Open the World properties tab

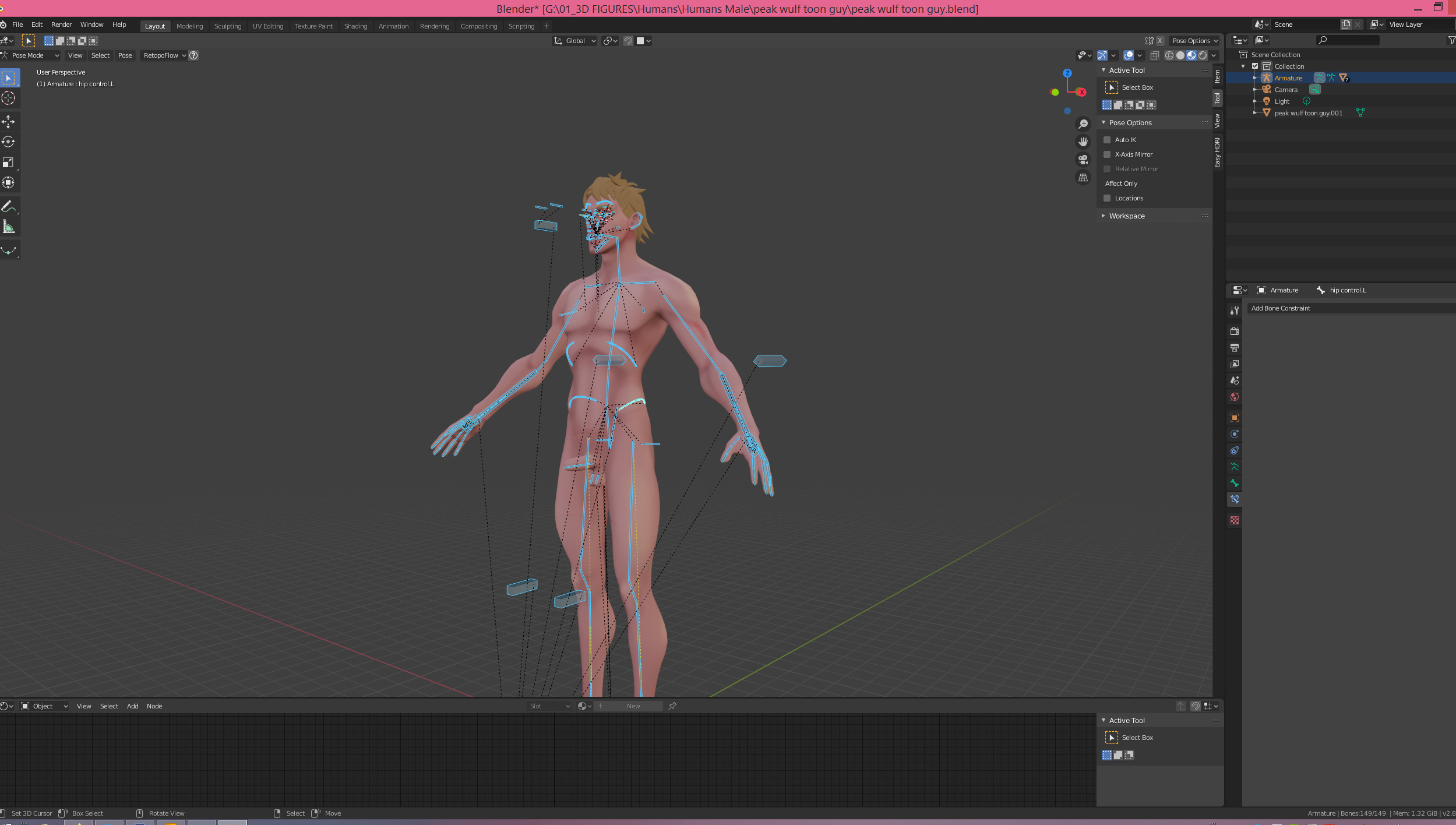coord(1234,397)
